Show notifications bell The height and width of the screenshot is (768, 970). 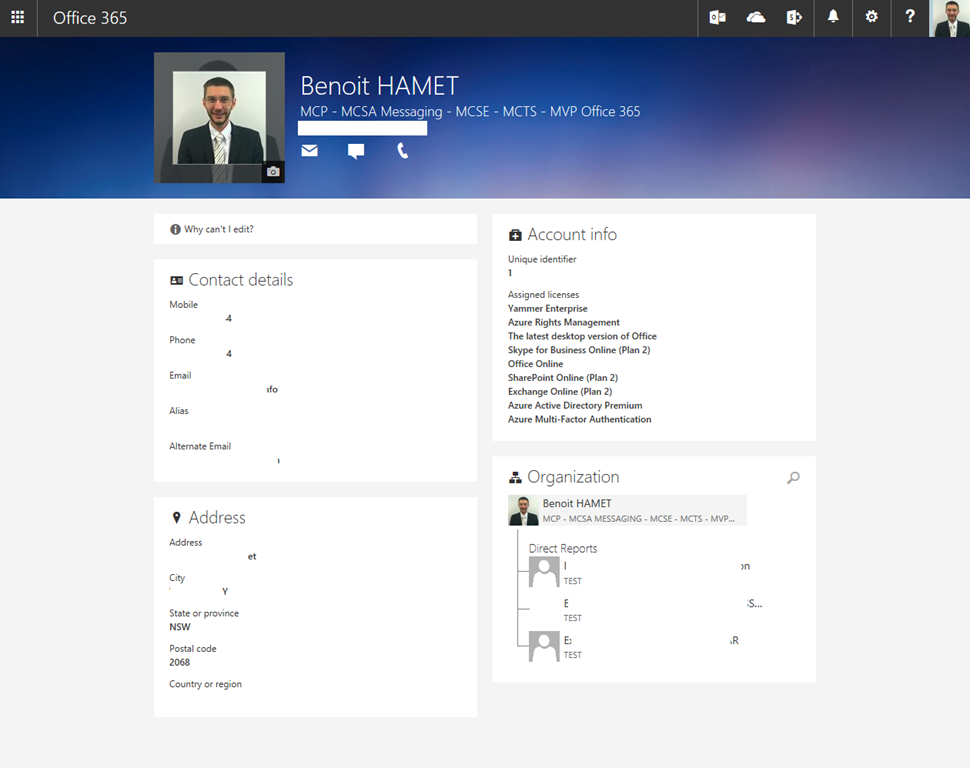833,18
